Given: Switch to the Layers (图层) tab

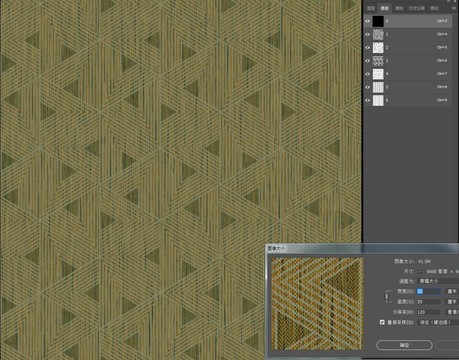Looking at the screenshot, I should pyautogui.click(x=371, y=8).
